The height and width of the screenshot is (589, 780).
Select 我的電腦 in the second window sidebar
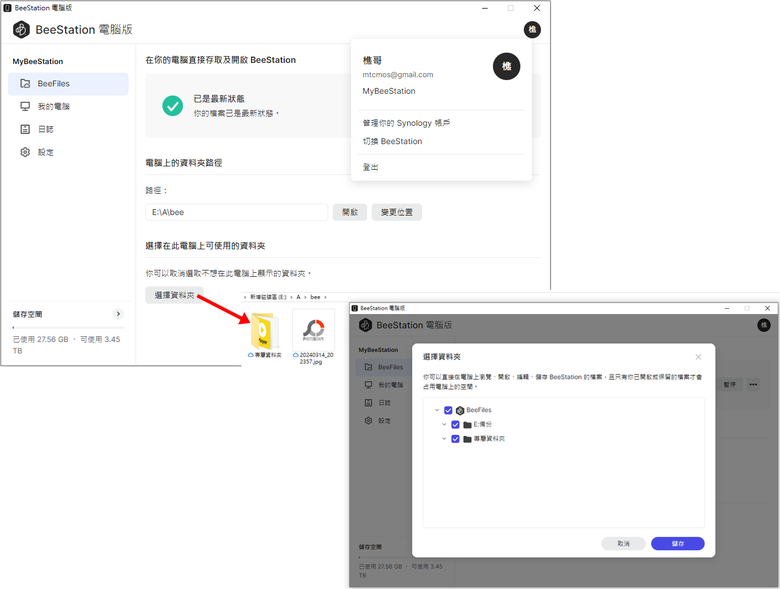coord(384,385)
